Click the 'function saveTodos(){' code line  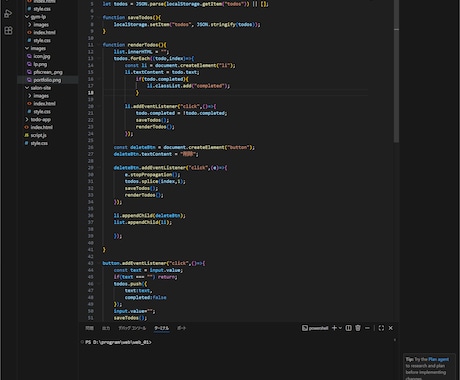[x=132, y=17]
